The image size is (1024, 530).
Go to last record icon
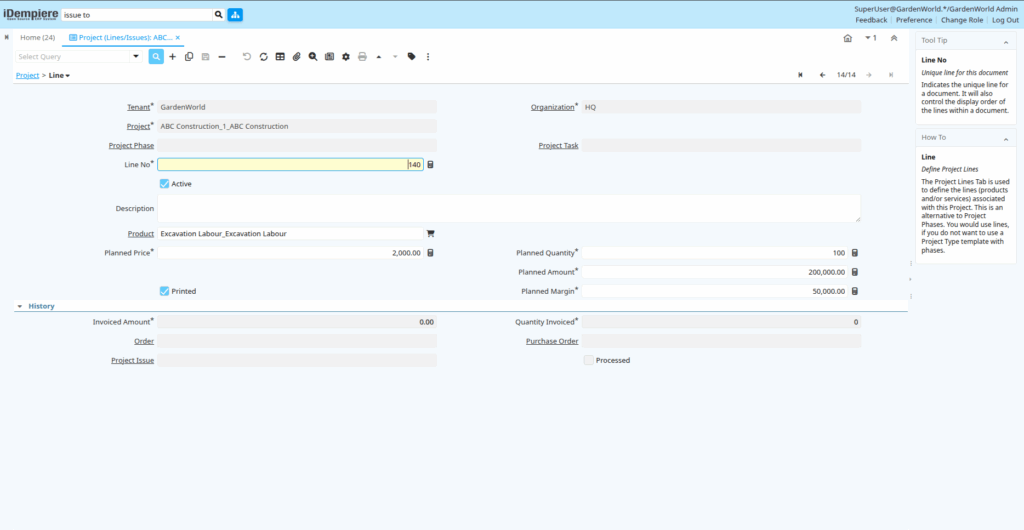pyautogui.click(x=891, y=75)
